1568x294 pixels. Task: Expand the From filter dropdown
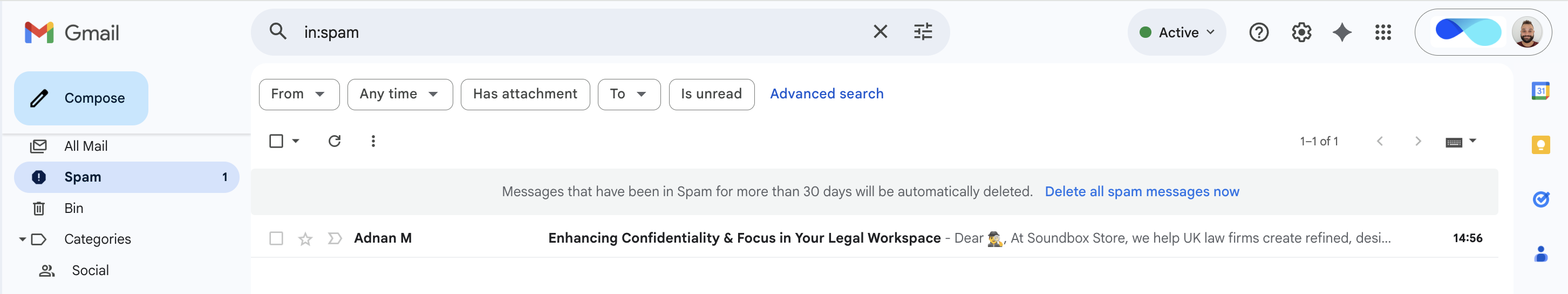(x=299, y=94)
